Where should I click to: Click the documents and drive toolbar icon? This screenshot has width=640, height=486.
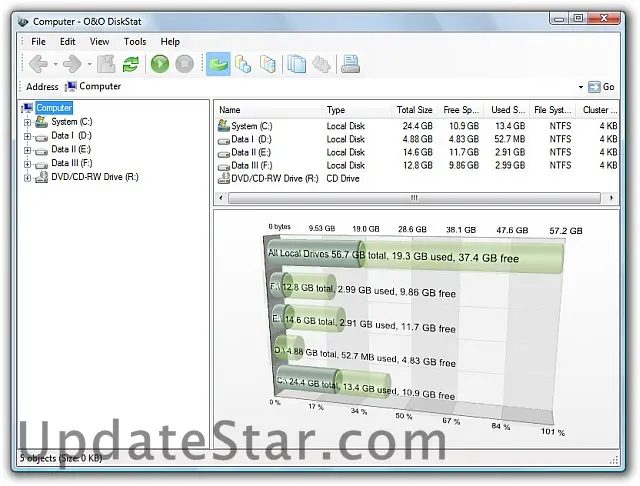[x=268, y=64]
